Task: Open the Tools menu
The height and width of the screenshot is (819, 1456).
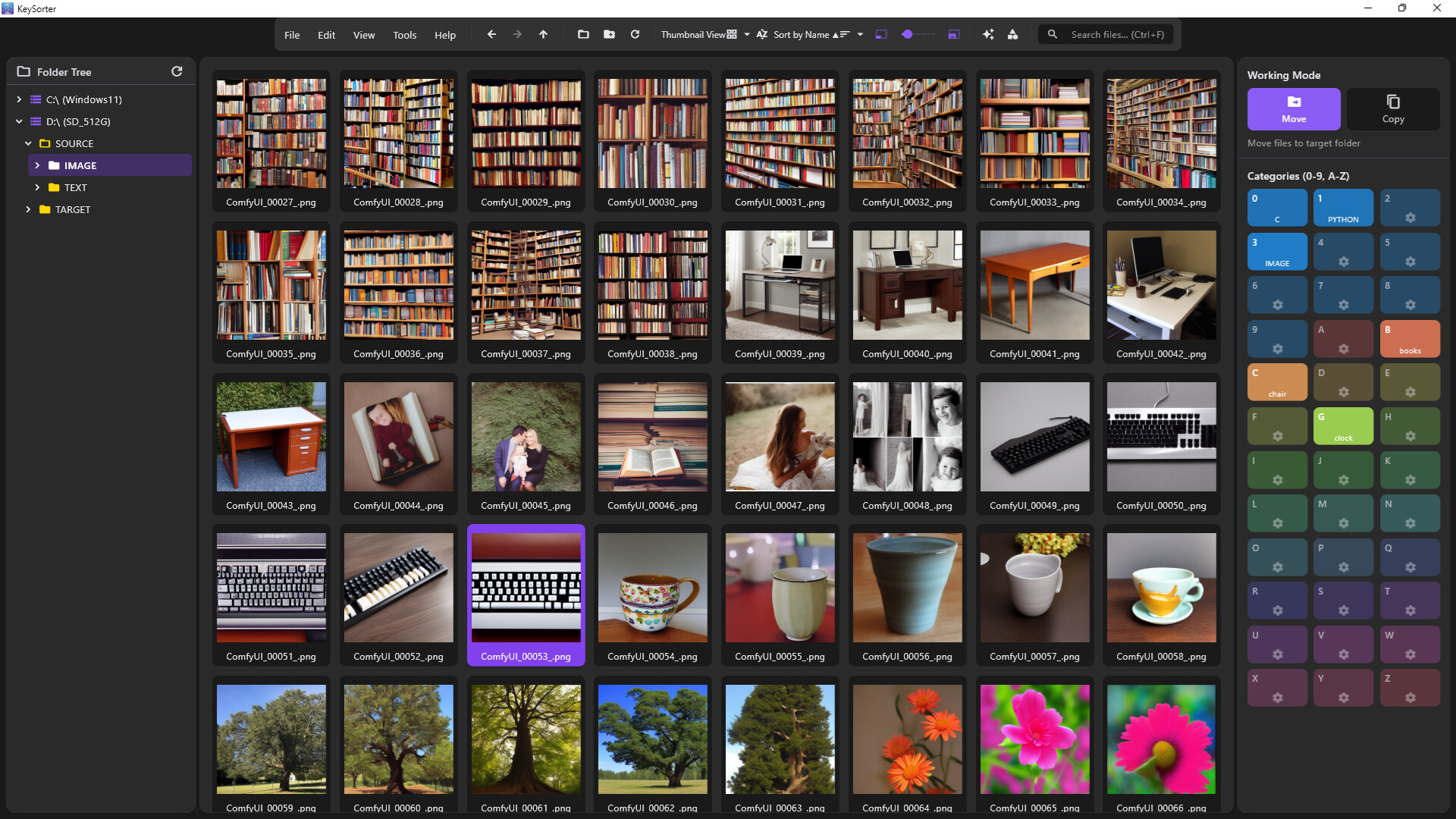Action: (404, 35)
